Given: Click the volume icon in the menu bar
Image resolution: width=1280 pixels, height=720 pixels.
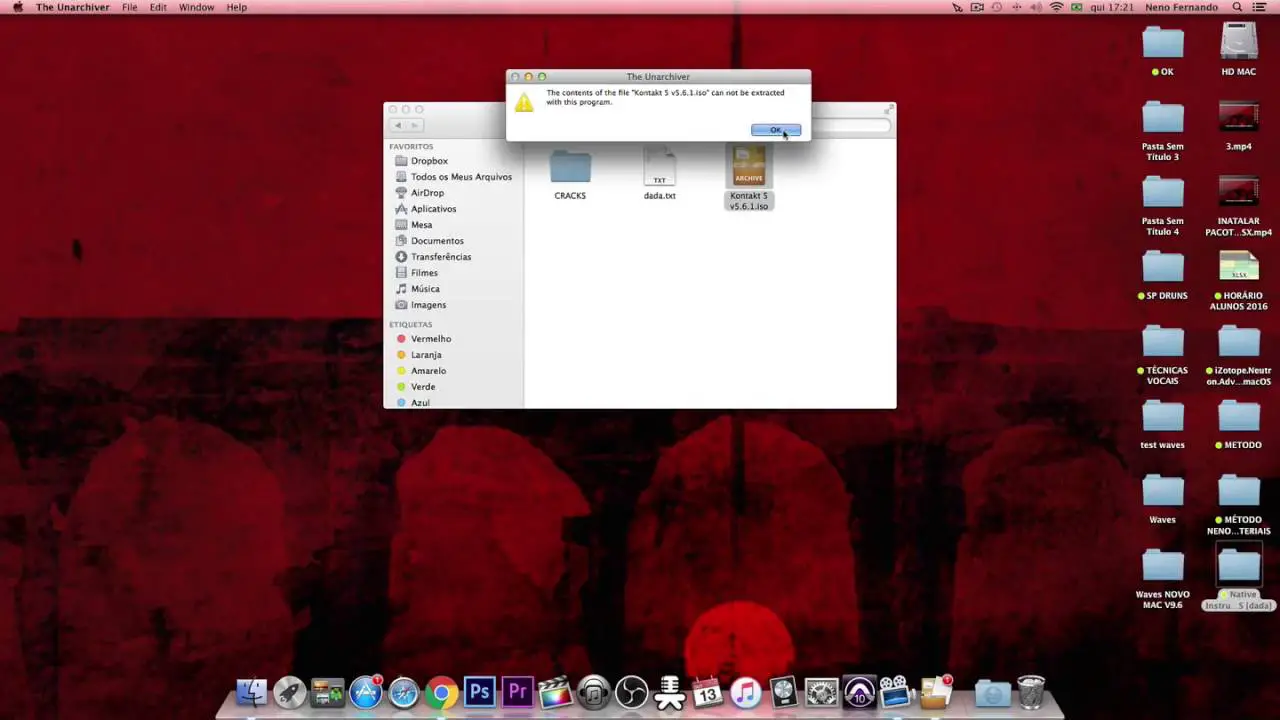Looking at the screenshot, I should click(1037, 7).
